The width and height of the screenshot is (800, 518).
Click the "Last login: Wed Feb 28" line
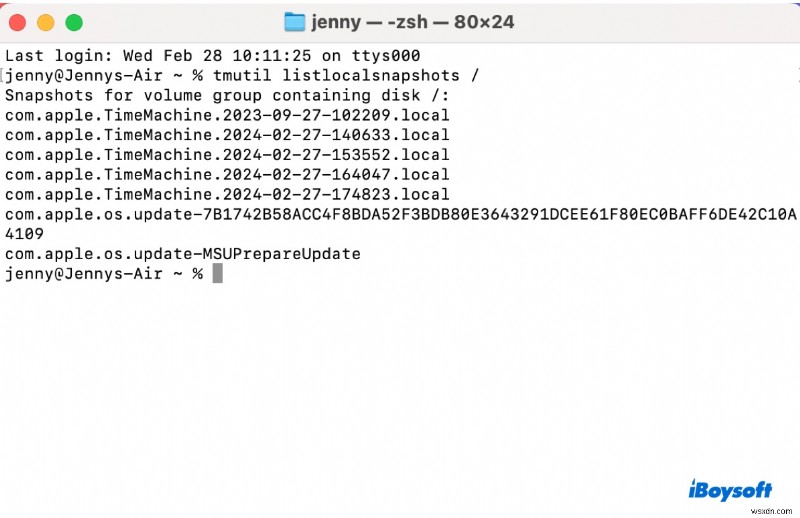(212, 56)
